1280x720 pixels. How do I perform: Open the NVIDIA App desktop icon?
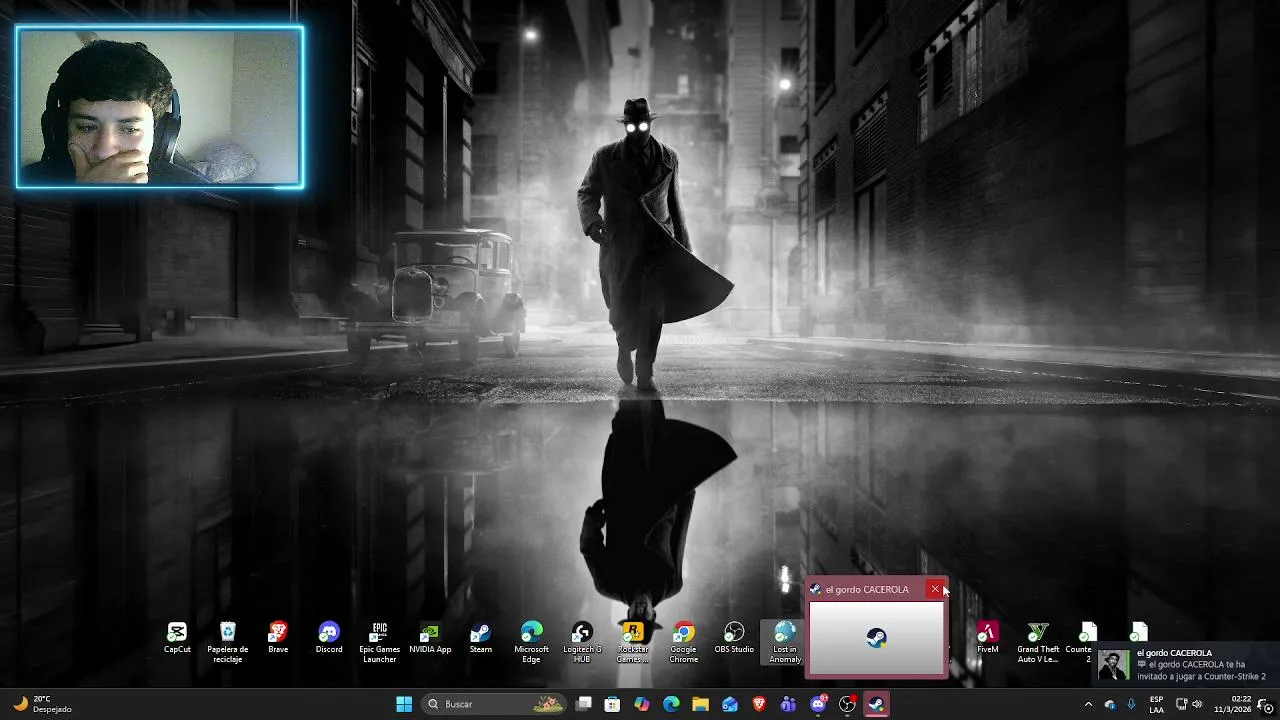point(430,638)
